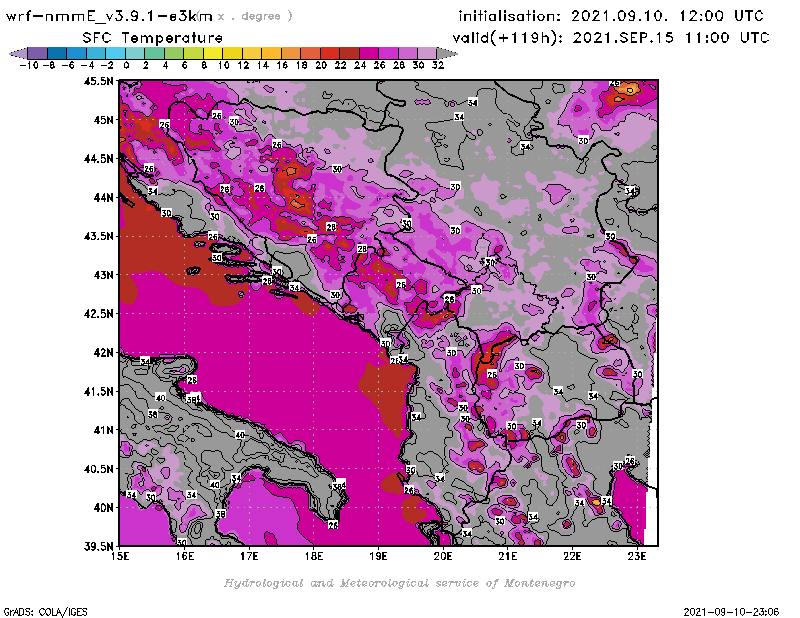The image size is (800, 618).
Task: Click the '18E' longitude label
Action: coord(314,556)
